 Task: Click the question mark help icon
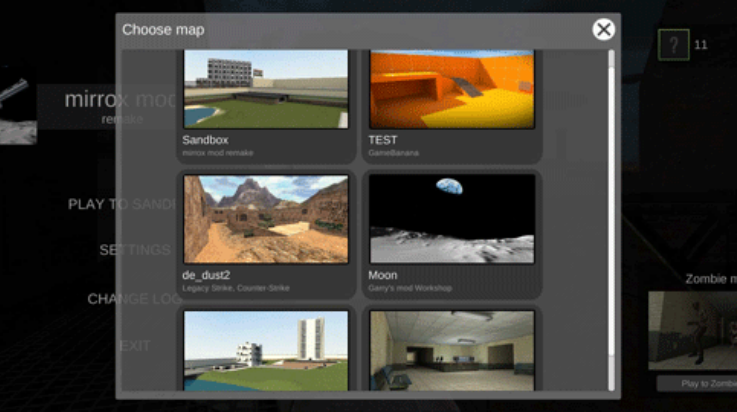click(673, 46)
